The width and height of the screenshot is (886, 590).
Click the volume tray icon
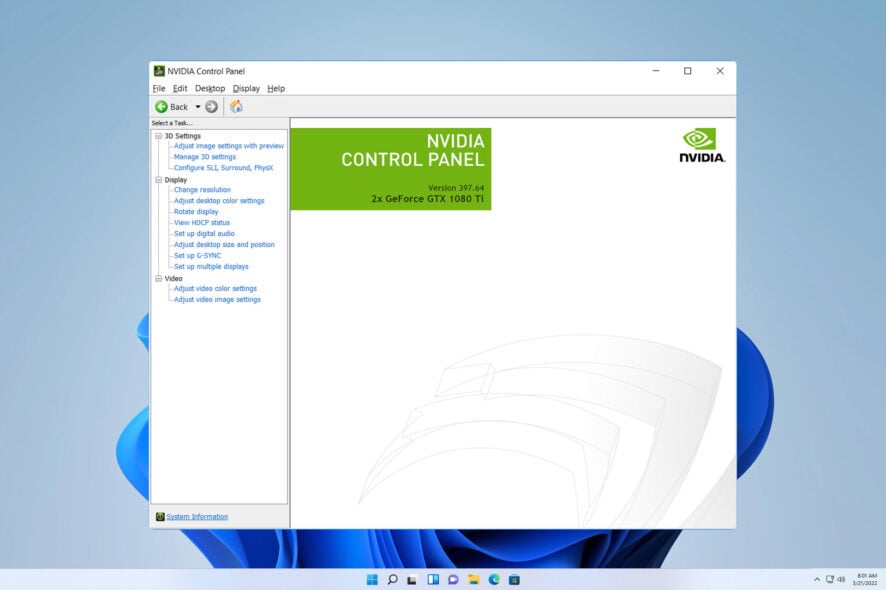pyautogui.click(x=841, y=579)
